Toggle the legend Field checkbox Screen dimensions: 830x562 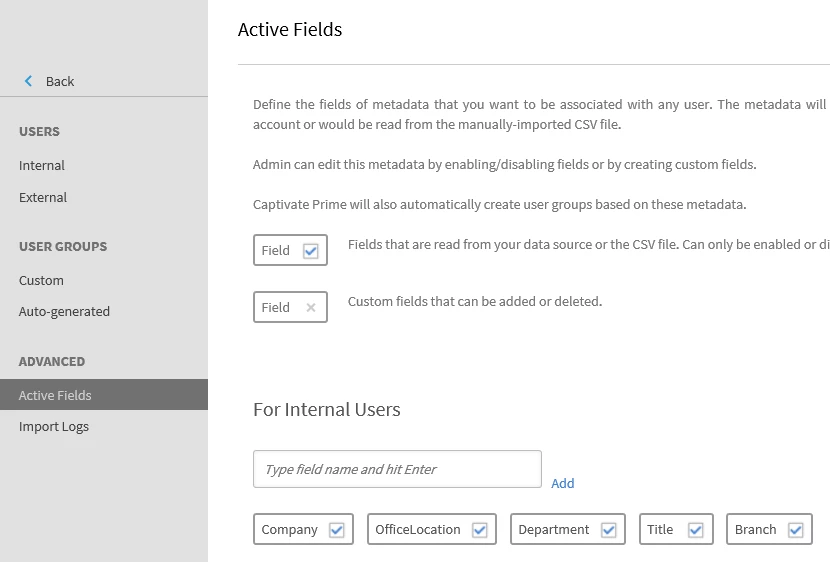coord(310,251)
